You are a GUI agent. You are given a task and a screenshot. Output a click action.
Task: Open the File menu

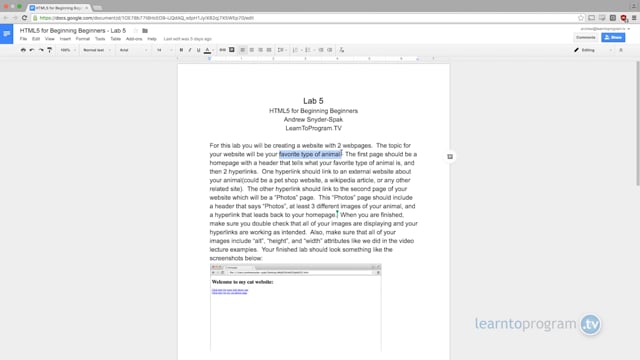23,39
